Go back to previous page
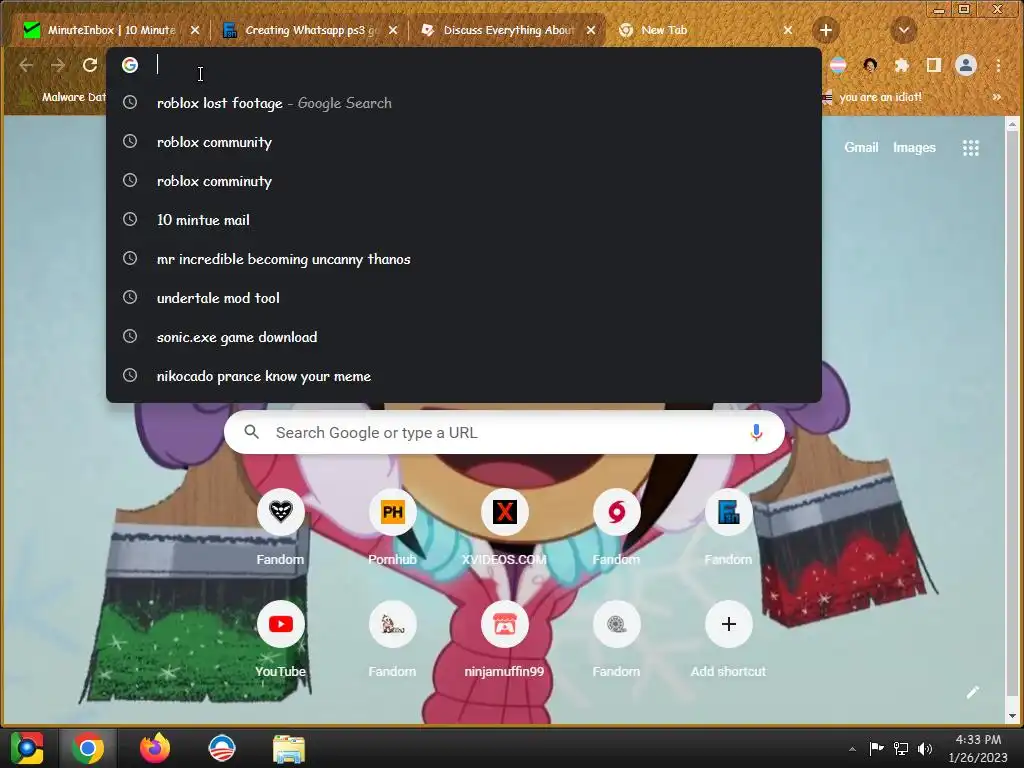Image resolution: width=1024 pixels, height=768 pixels. pyautogui.click(x=26, y=65)
